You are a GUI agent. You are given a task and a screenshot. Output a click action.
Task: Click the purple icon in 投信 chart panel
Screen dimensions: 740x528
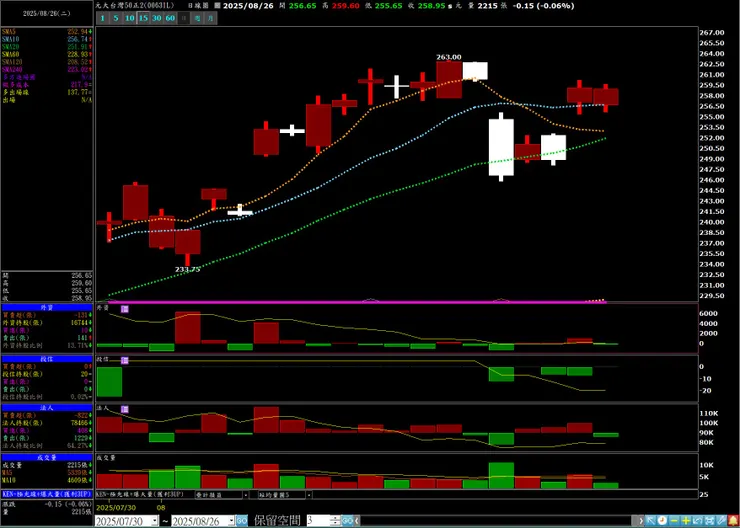click(x=125, y=360)
